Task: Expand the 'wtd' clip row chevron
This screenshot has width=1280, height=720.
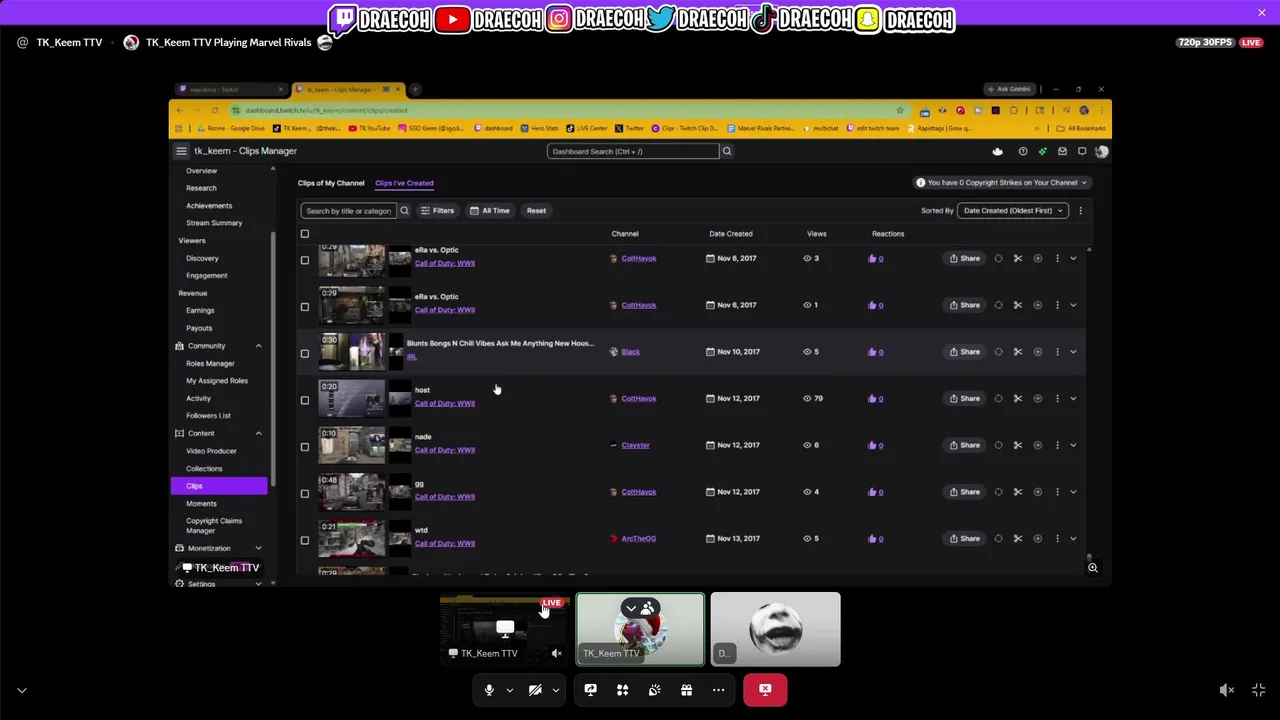Action: click(1073, 539)
